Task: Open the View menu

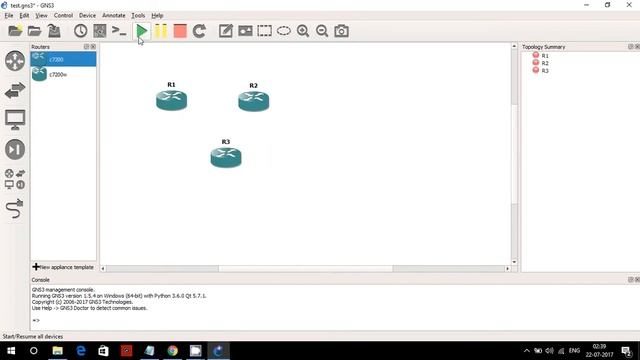Action: (41, 16)
